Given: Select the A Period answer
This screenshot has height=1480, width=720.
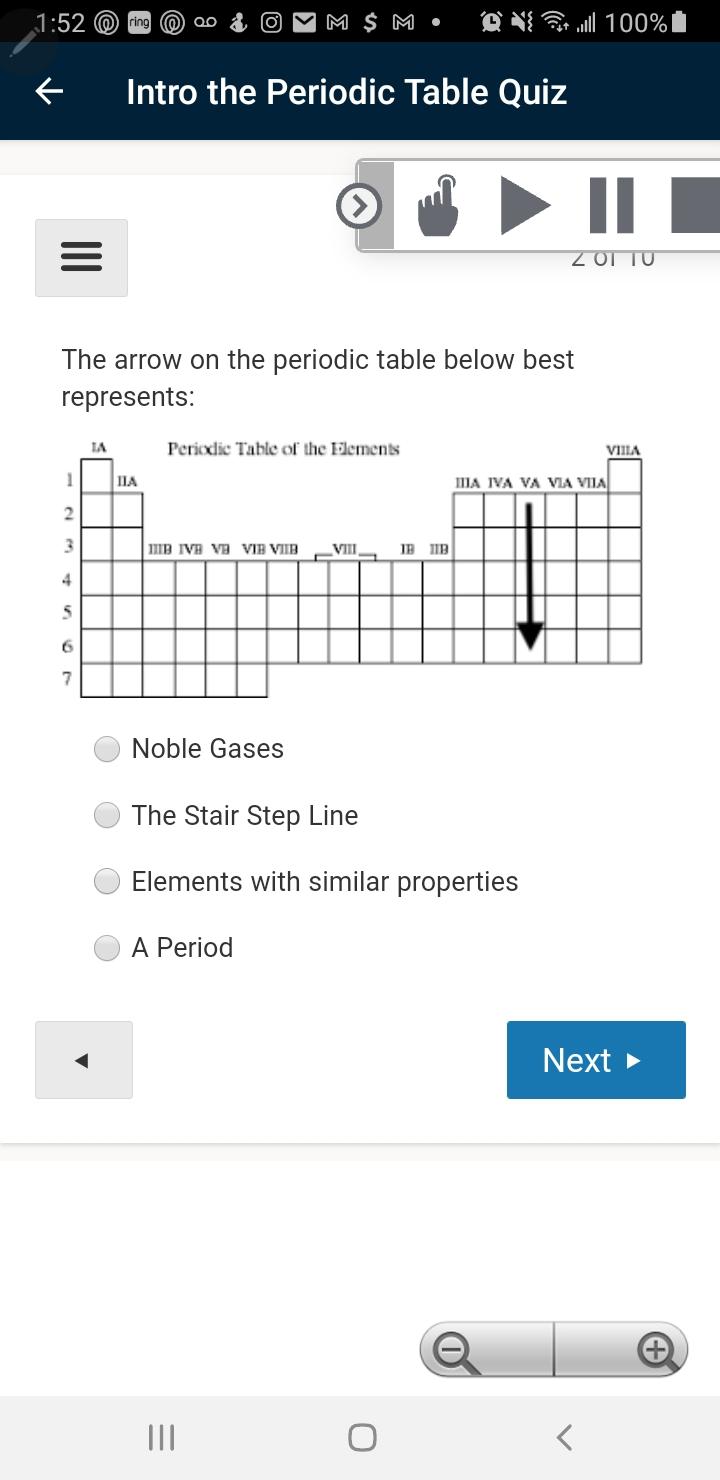Looking at the screenshot, I should (106, 947).
